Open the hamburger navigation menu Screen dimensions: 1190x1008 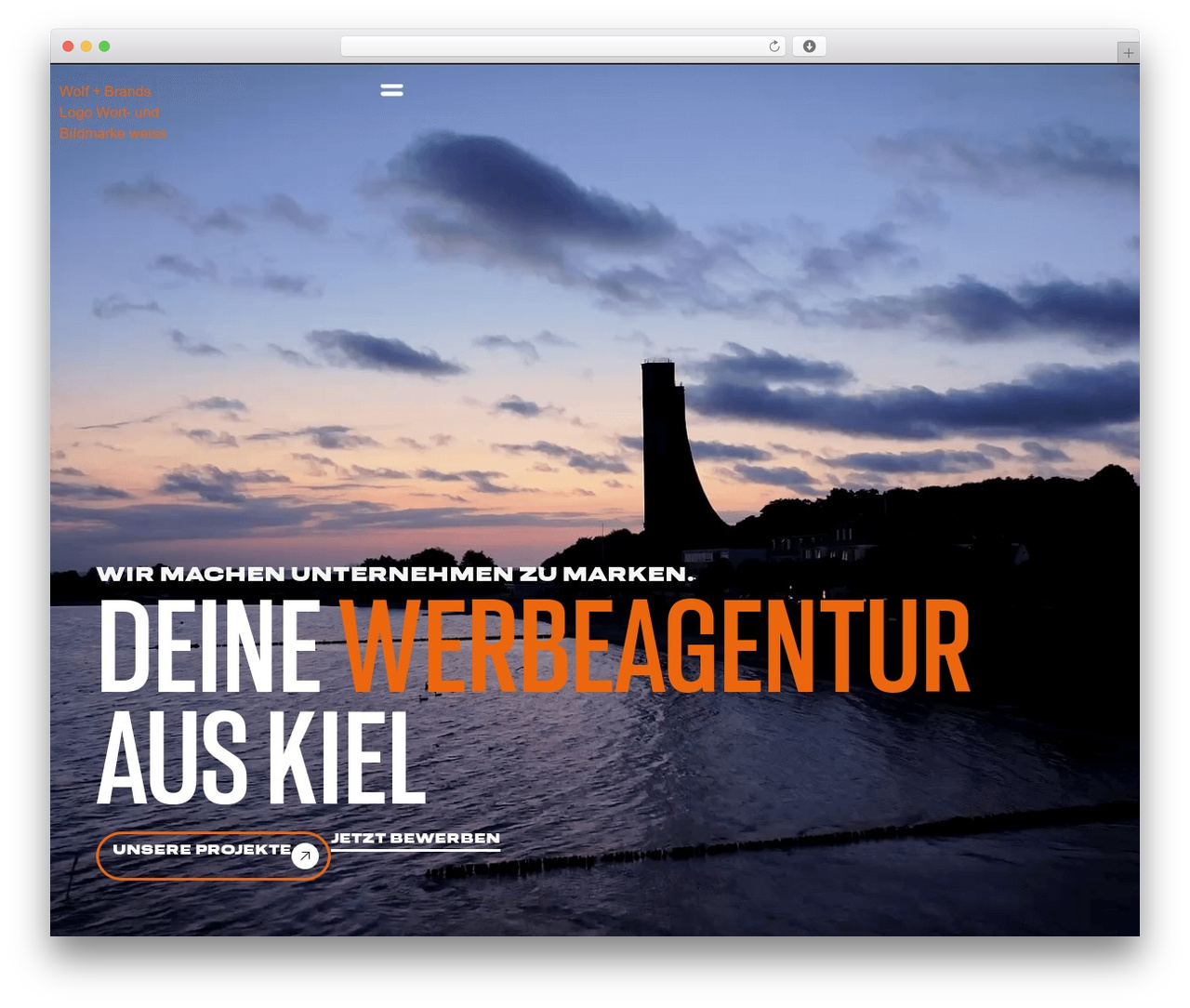click(x=391, y=90)
